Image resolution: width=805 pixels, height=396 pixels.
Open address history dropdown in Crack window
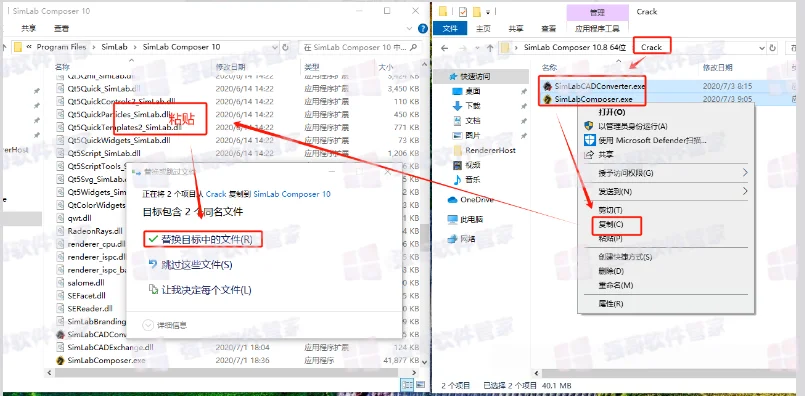(762, 47)
